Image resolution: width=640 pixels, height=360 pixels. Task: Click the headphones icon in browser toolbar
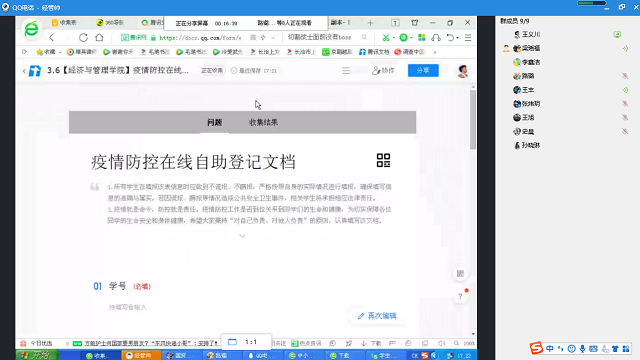(x=436, y=38)
